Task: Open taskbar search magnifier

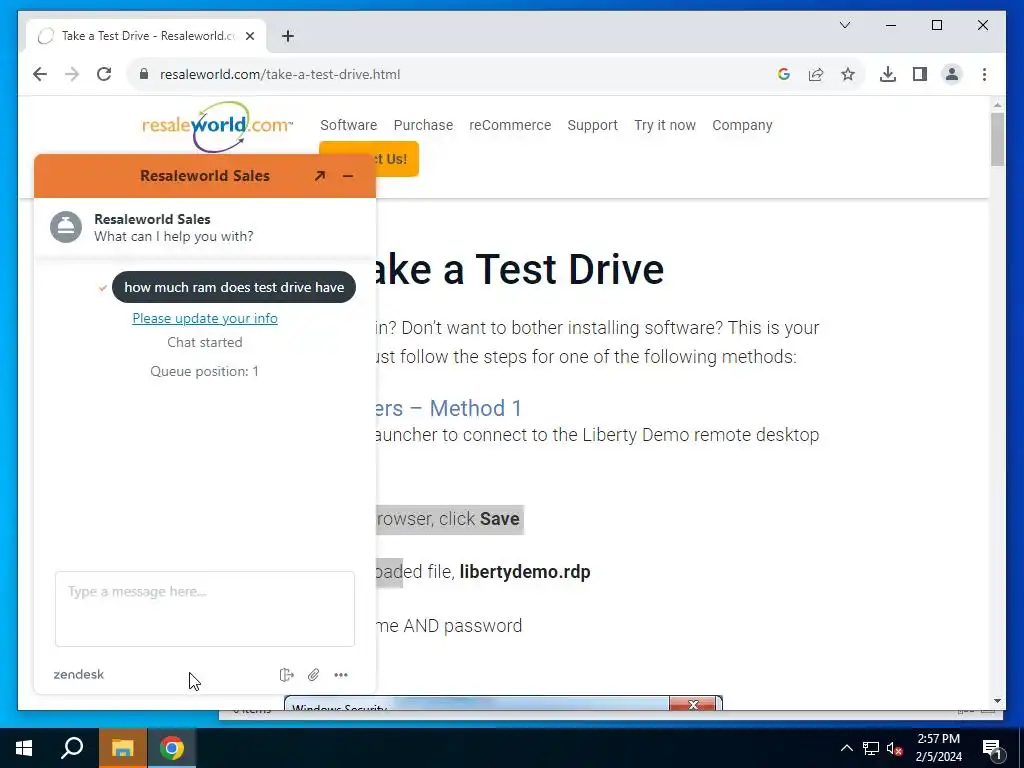Action: 72,748
